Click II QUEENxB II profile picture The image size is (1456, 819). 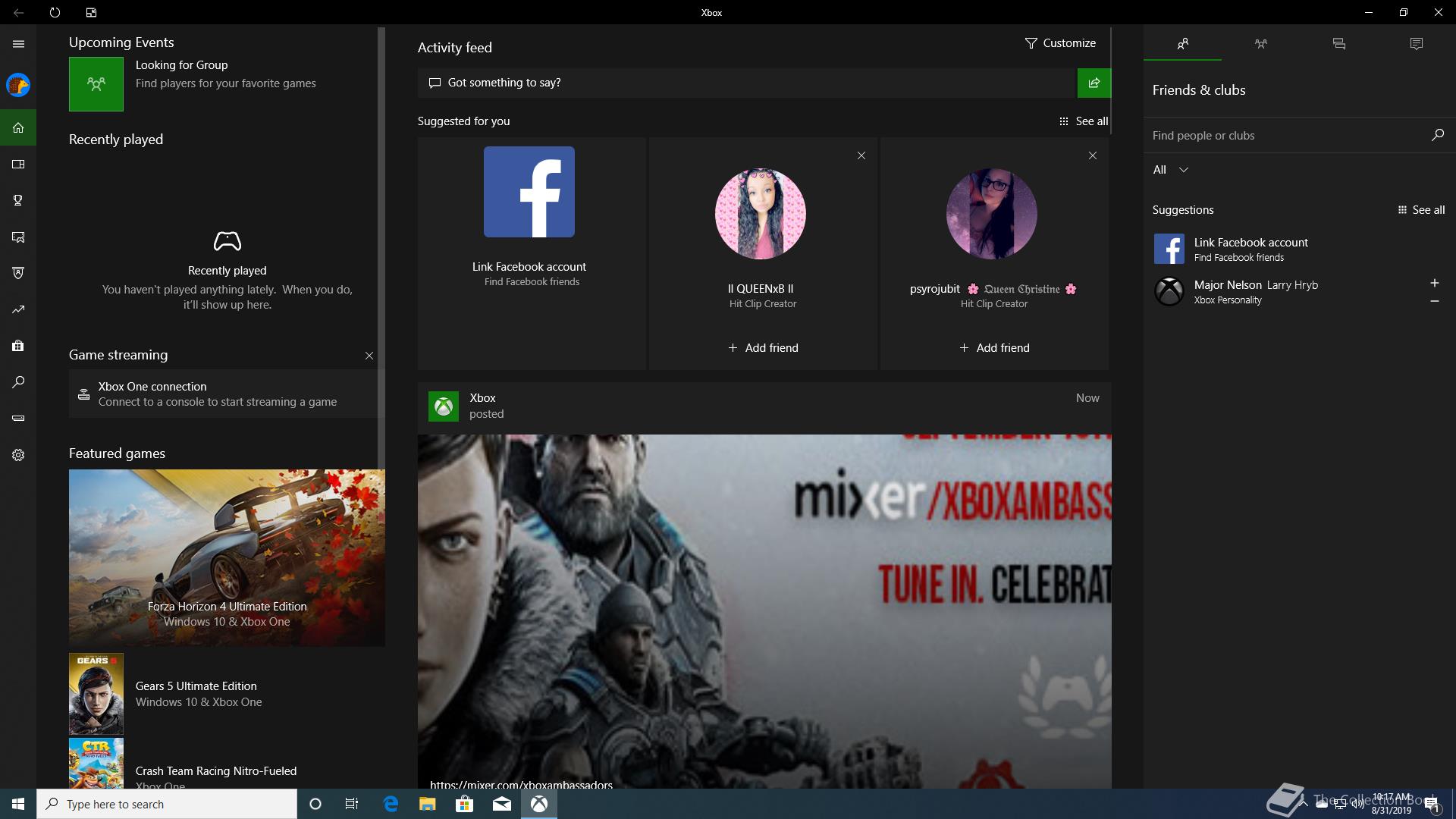[x=761, y=213]
